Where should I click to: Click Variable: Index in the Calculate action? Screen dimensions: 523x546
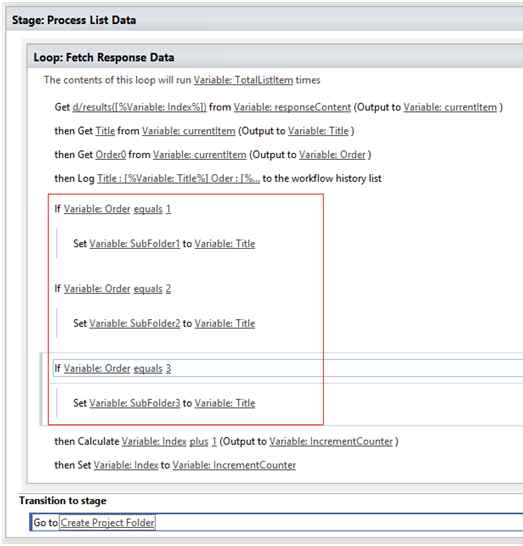154,442
